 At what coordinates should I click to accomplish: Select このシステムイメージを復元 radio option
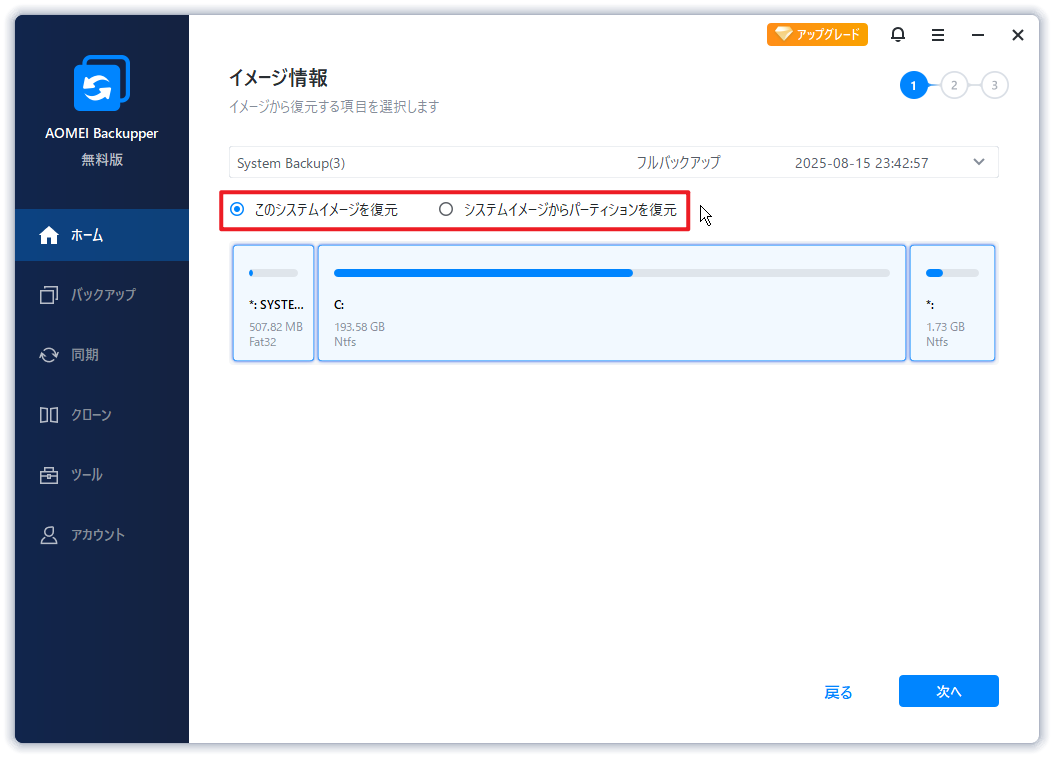235,209
